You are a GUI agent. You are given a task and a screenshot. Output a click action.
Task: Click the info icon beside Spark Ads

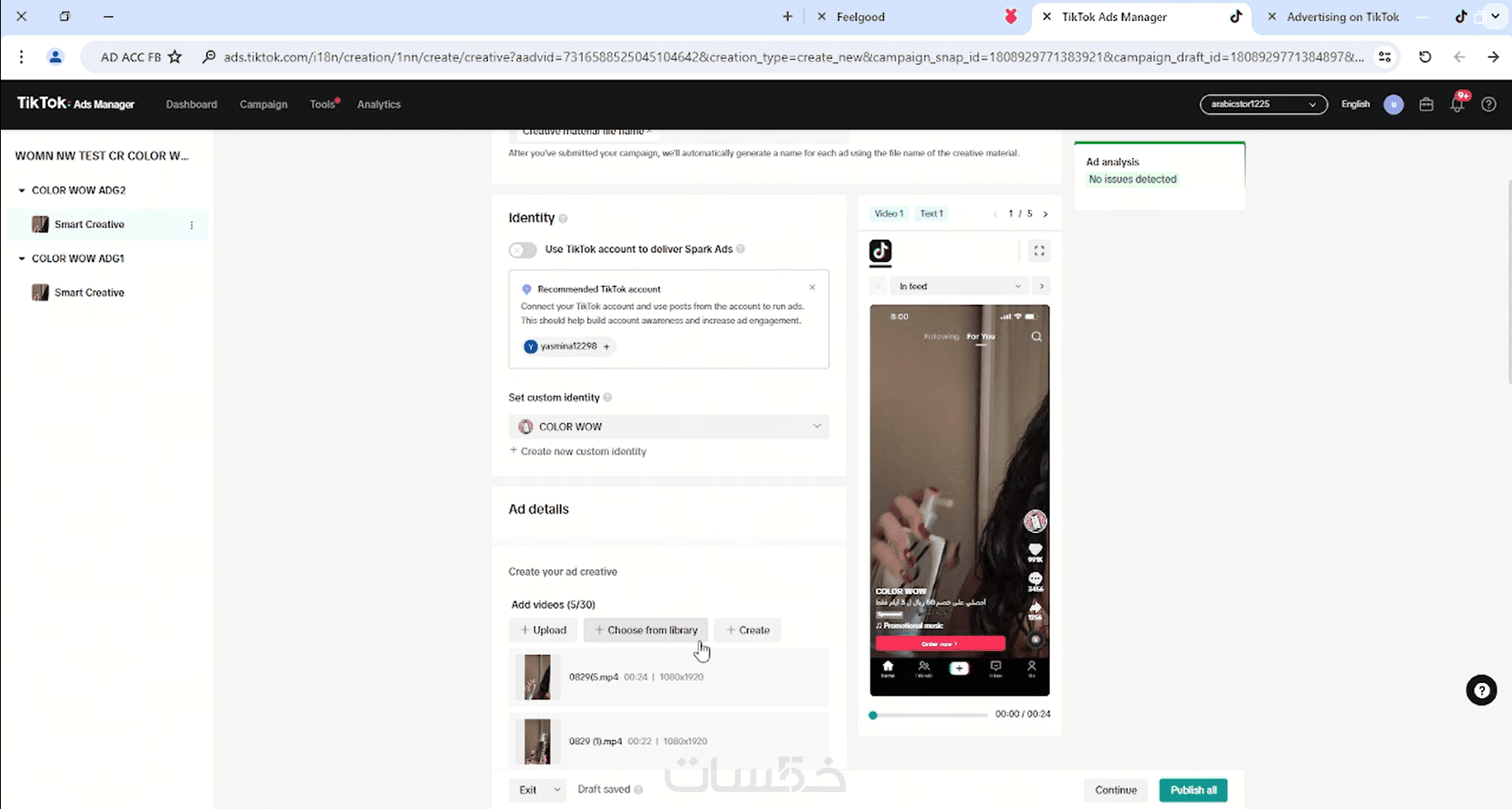pos(741,249)
